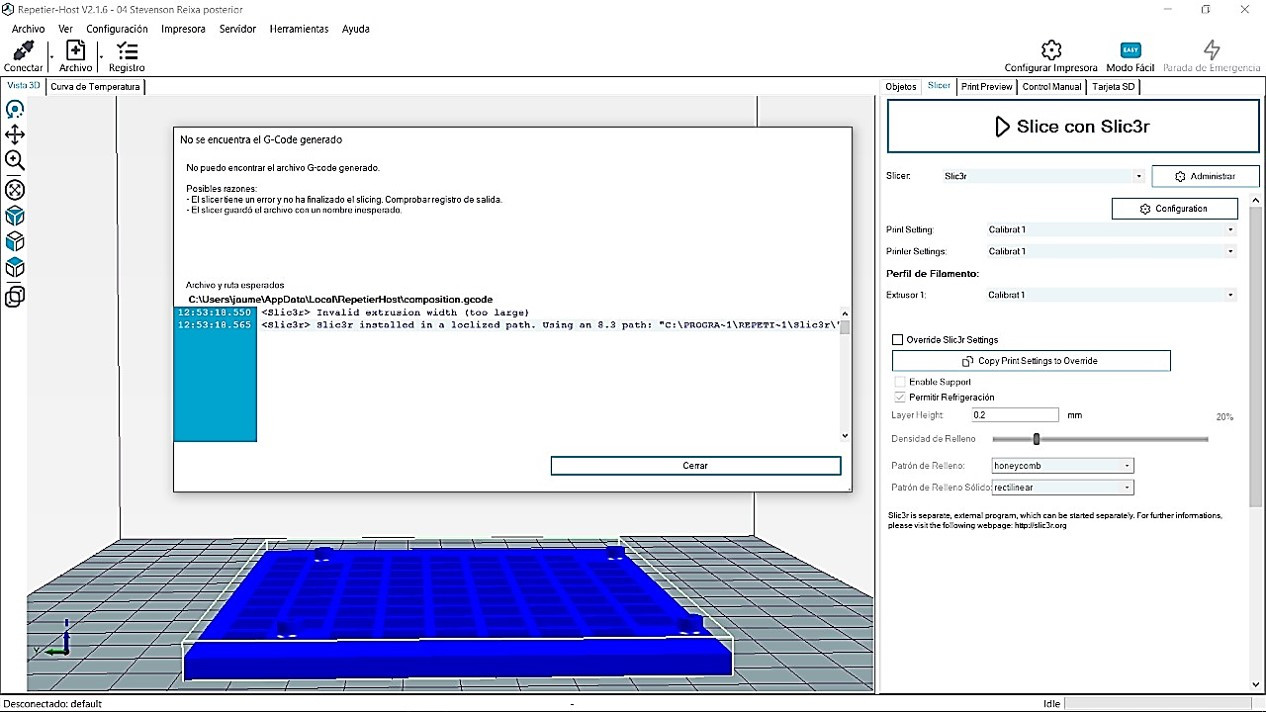The height and width of the screenshot is (712, 1266).
Task: Open the Extrusor 1 filament dropdown
Action: pyautogui.click(x=1111, y=295)
